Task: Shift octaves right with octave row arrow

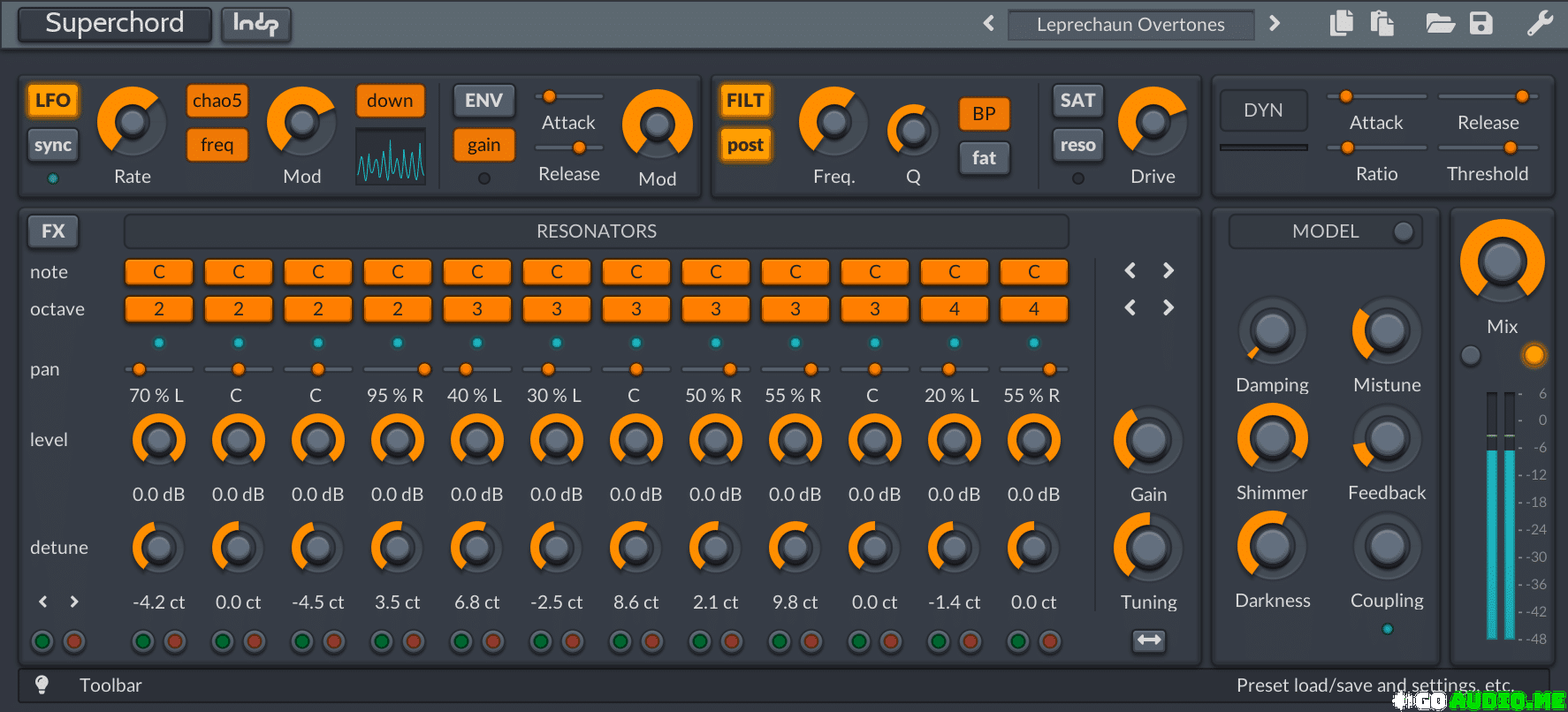Action: click(1168, 307)
